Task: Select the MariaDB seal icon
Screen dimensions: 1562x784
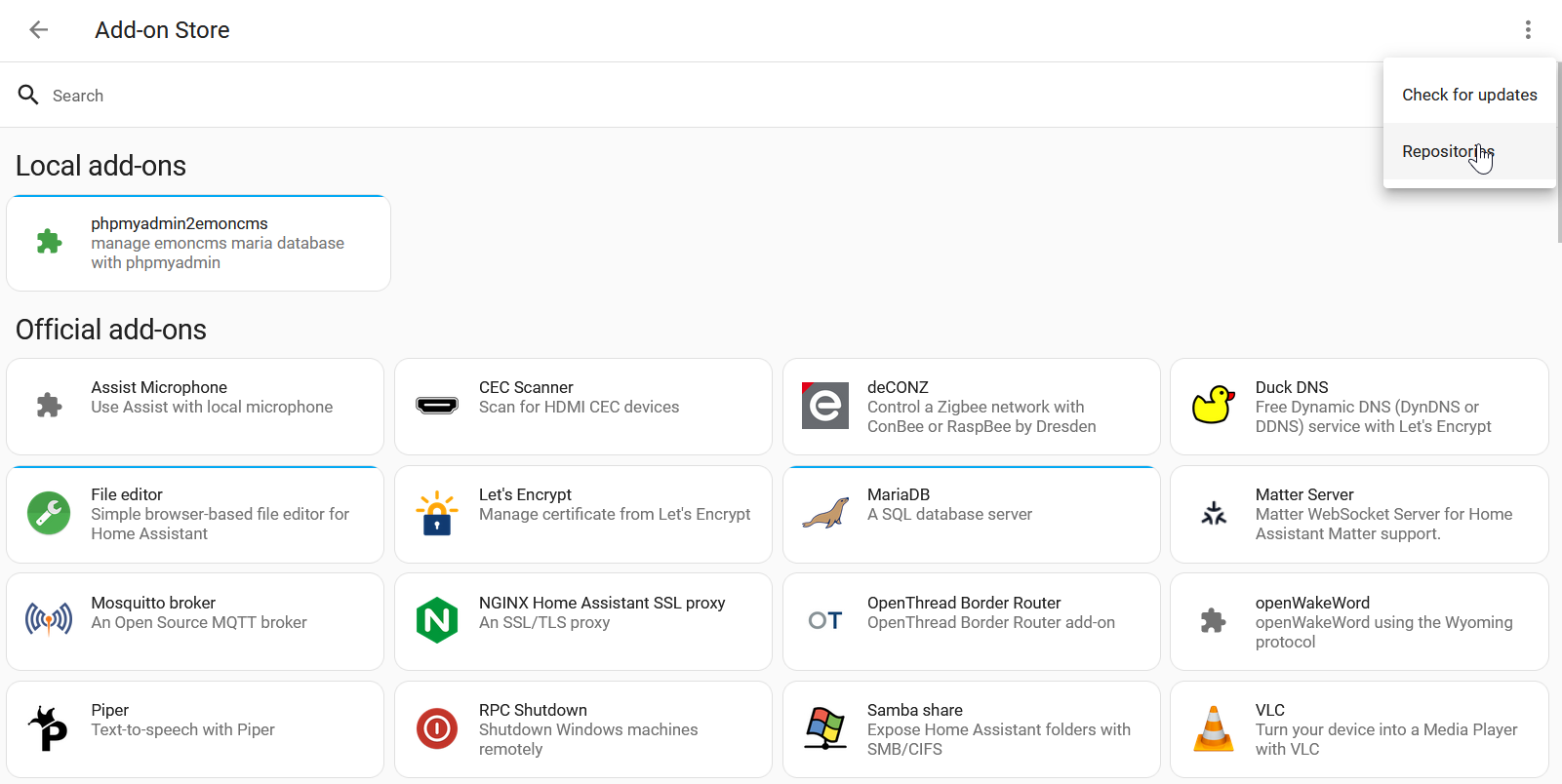Action: [825, 514]
